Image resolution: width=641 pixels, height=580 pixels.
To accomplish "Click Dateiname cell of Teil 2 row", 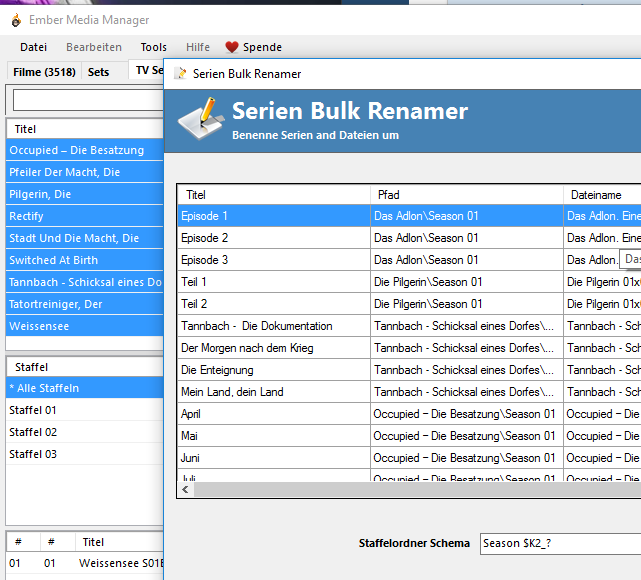I will [603, 304].
